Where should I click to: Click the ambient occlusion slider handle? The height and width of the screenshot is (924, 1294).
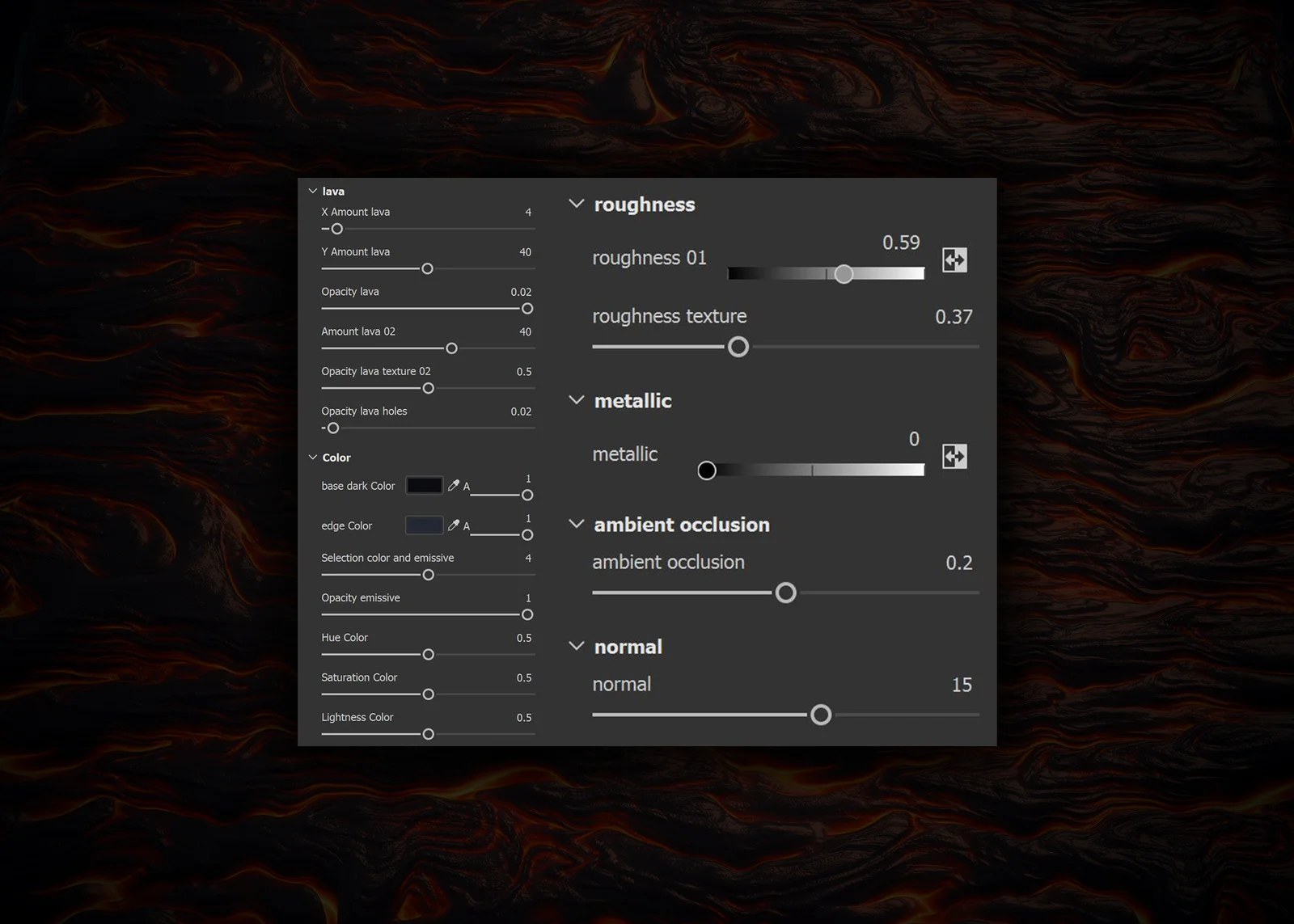point(785,593)
